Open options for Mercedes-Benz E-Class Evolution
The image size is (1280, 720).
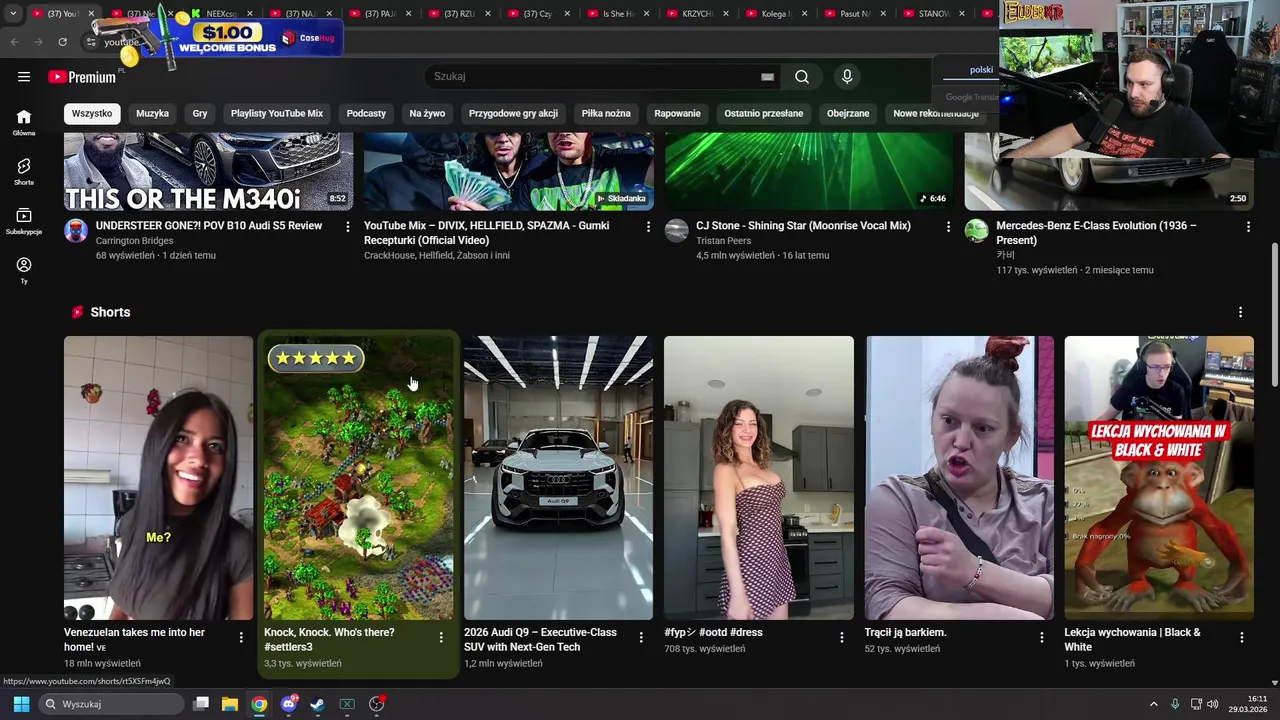[1248, 227]
